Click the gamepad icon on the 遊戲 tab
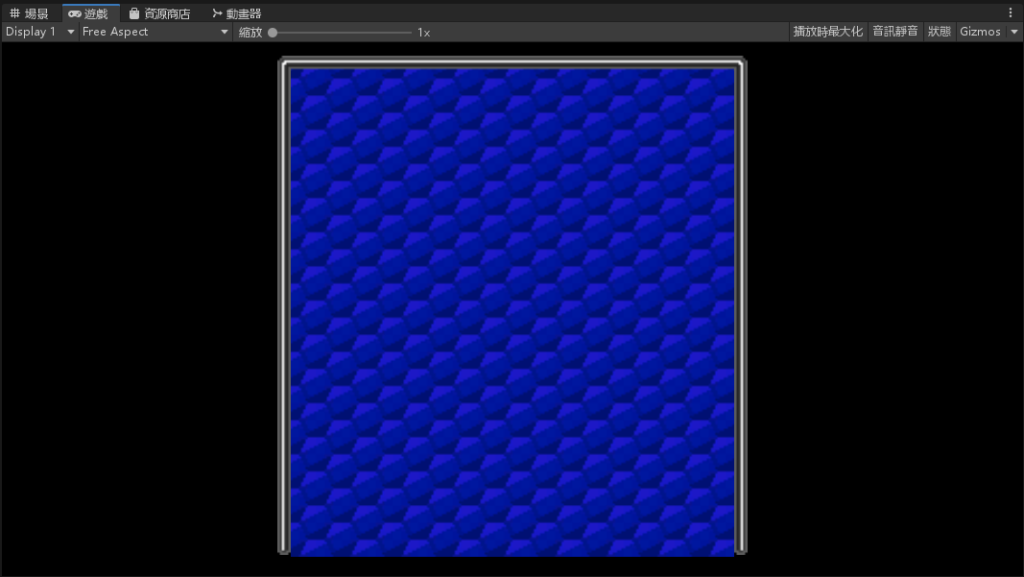 pyautogui.click(x=75, y=14)
